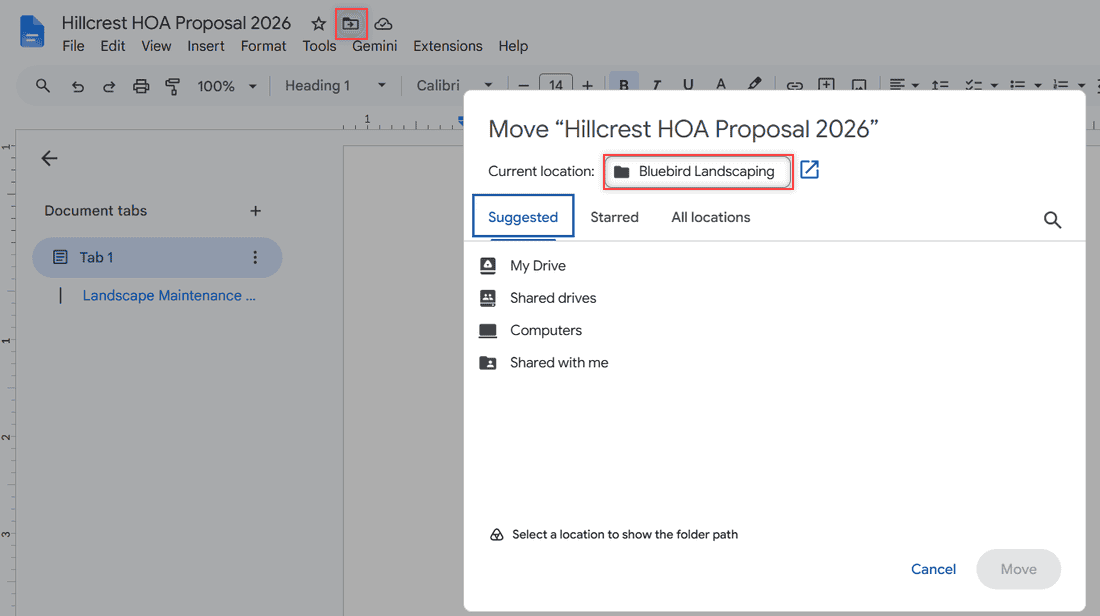Screen dimensions: 1100x616
Task: Open the File menu
Action: pos(73,46)
